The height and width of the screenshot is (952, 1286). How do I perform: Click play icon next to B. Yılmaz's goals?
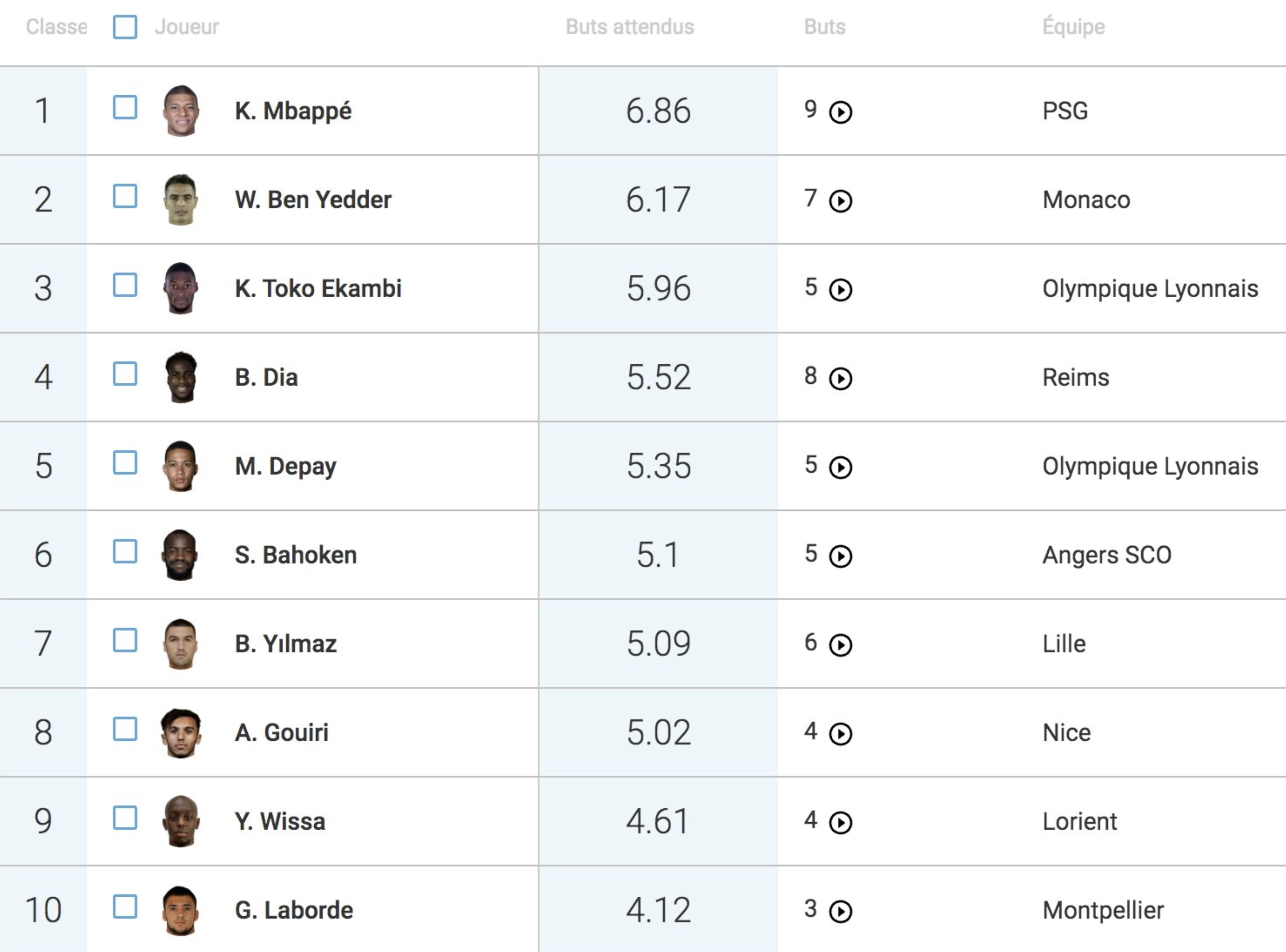coord(840,645)
